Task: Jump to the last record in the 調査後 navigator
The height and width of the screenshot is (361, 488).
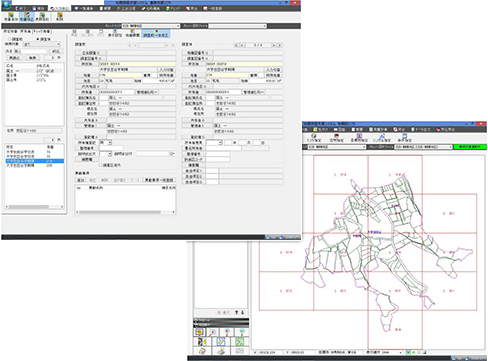Action: pyautogui.click(x=279, y=45)
